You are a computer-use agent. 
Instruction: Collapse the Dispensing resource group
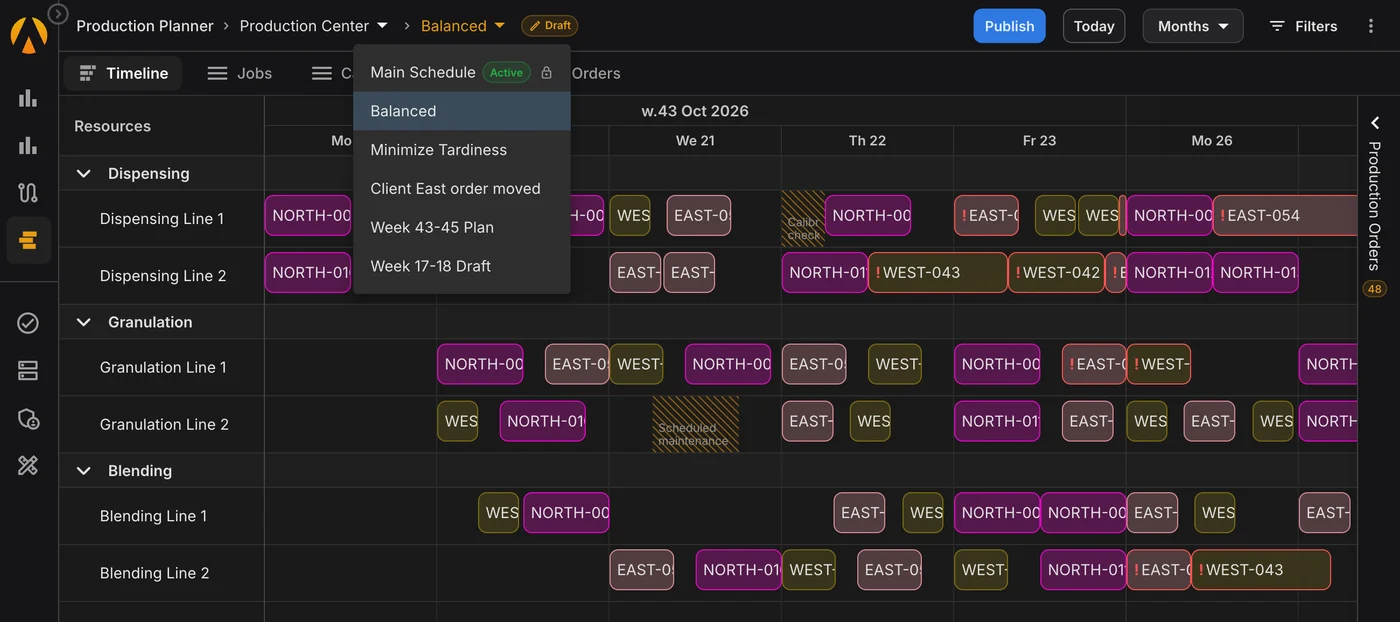(x=84, y=174)
